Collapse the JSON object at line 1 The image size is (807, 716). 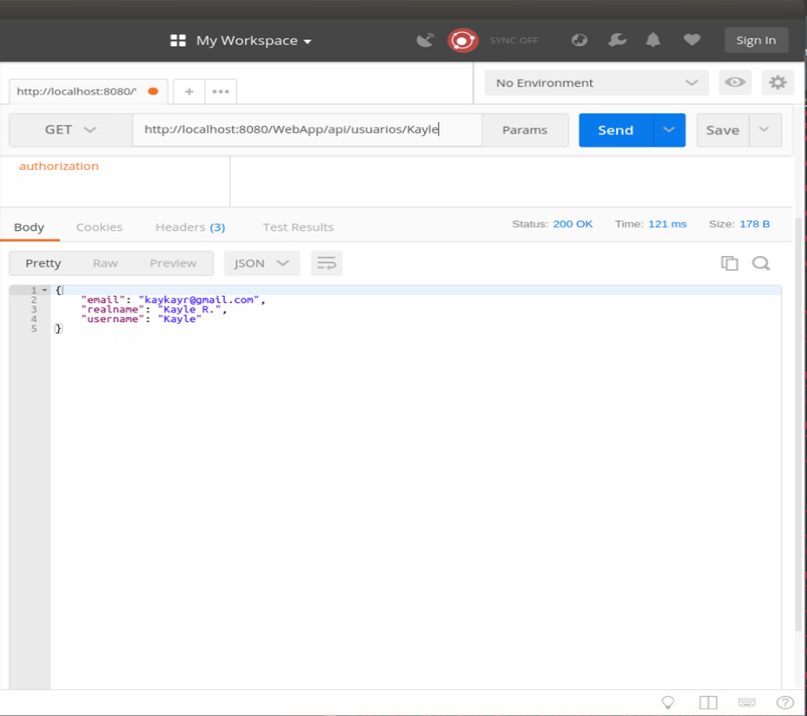click(x=45, y=290)
